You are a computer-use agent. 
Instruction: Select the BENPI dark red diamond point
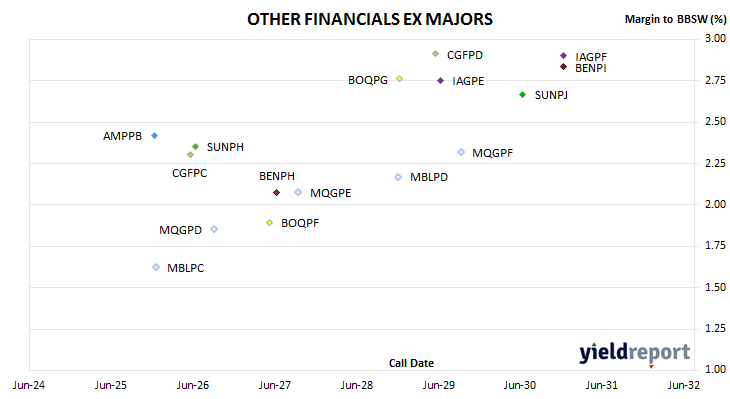(x=563, y=67)
